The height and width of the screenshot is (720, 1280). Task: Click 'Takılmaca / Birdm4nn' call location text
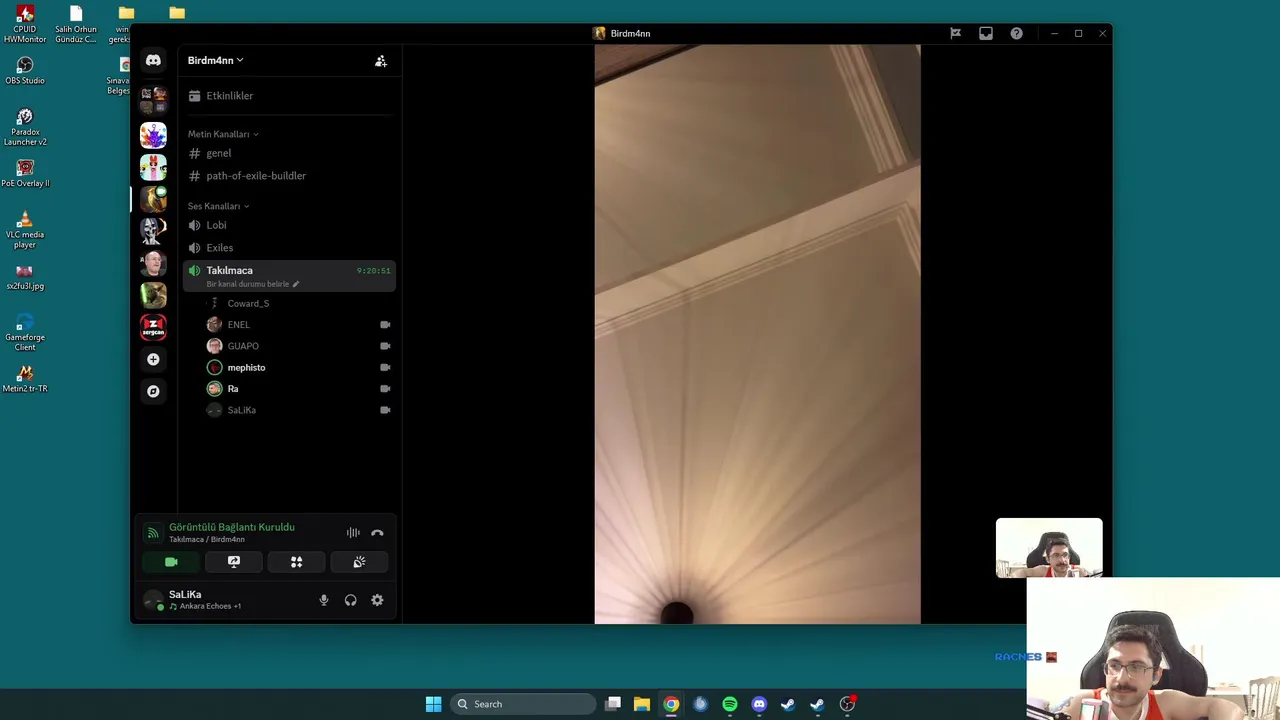coord(207,539)
